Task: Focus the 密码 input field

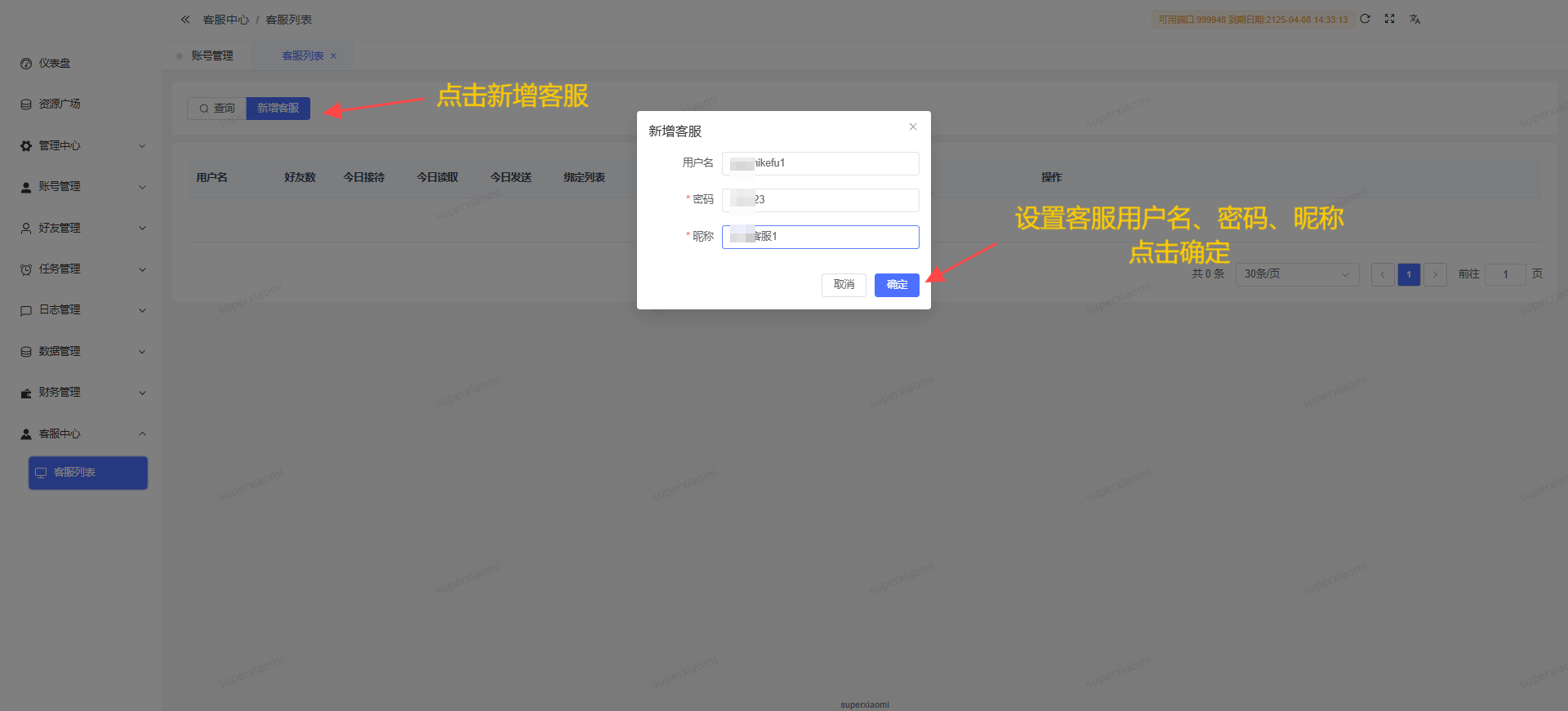Action: tap(821, 200)
